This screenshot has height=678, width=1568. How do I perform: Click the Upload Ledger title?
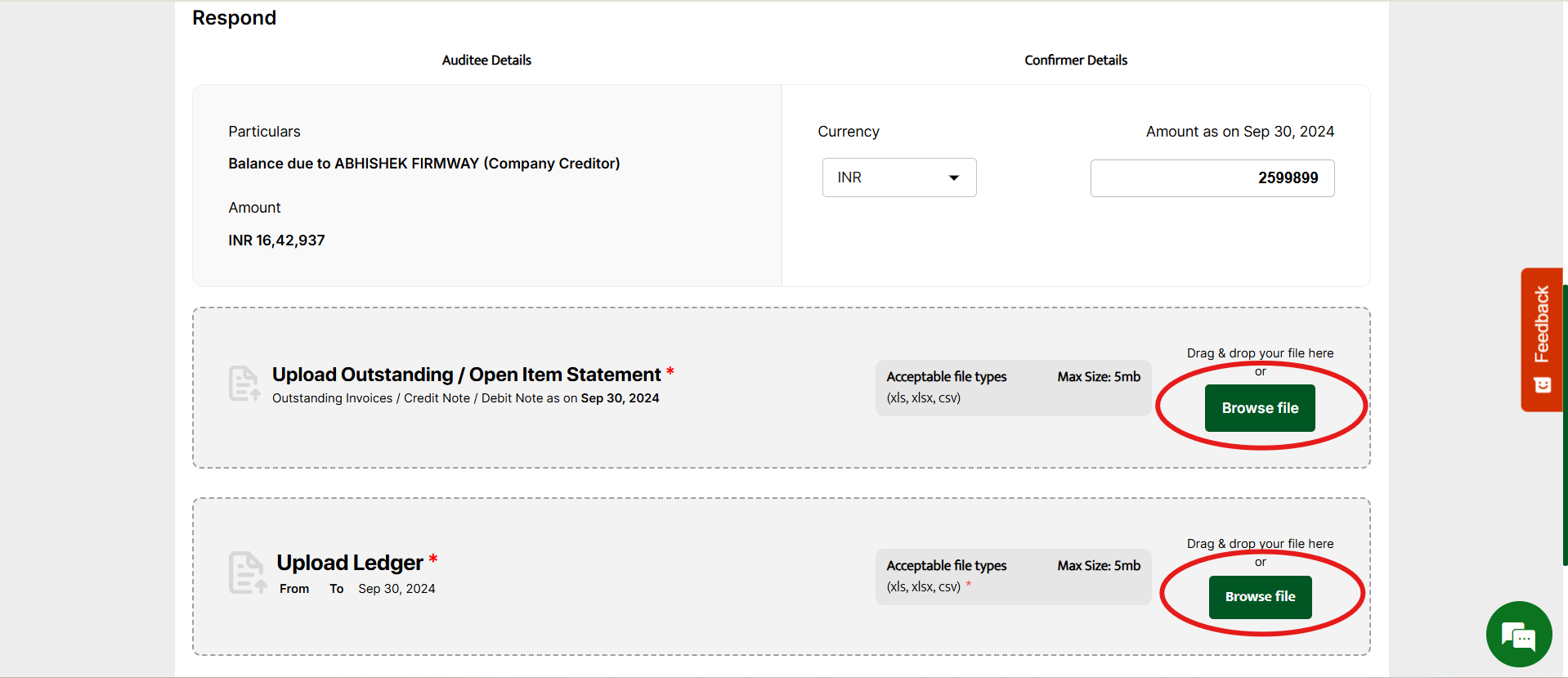[x=349, y=563]
